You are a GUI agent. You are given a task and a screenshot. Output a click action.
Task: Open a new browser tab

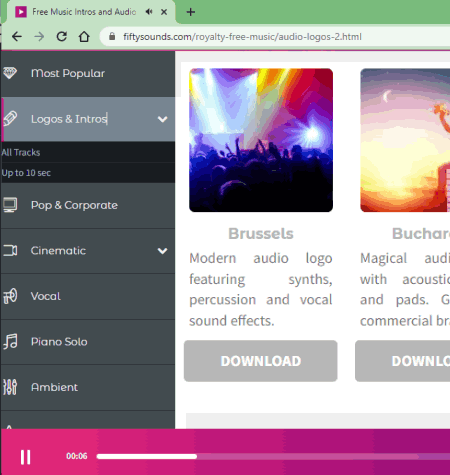coord(191,12)
